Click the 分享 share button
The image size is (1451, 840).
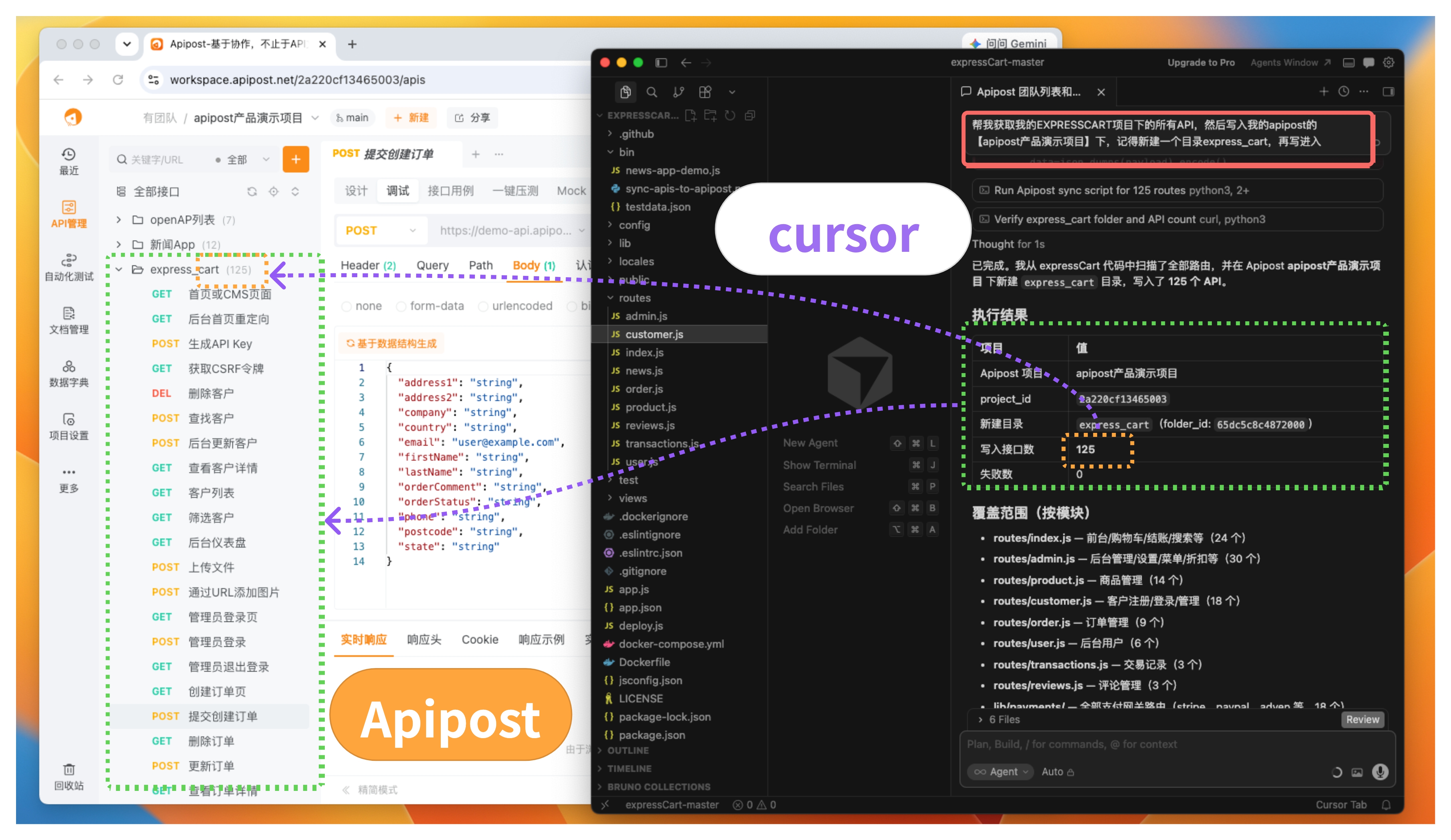pos(473,118)
